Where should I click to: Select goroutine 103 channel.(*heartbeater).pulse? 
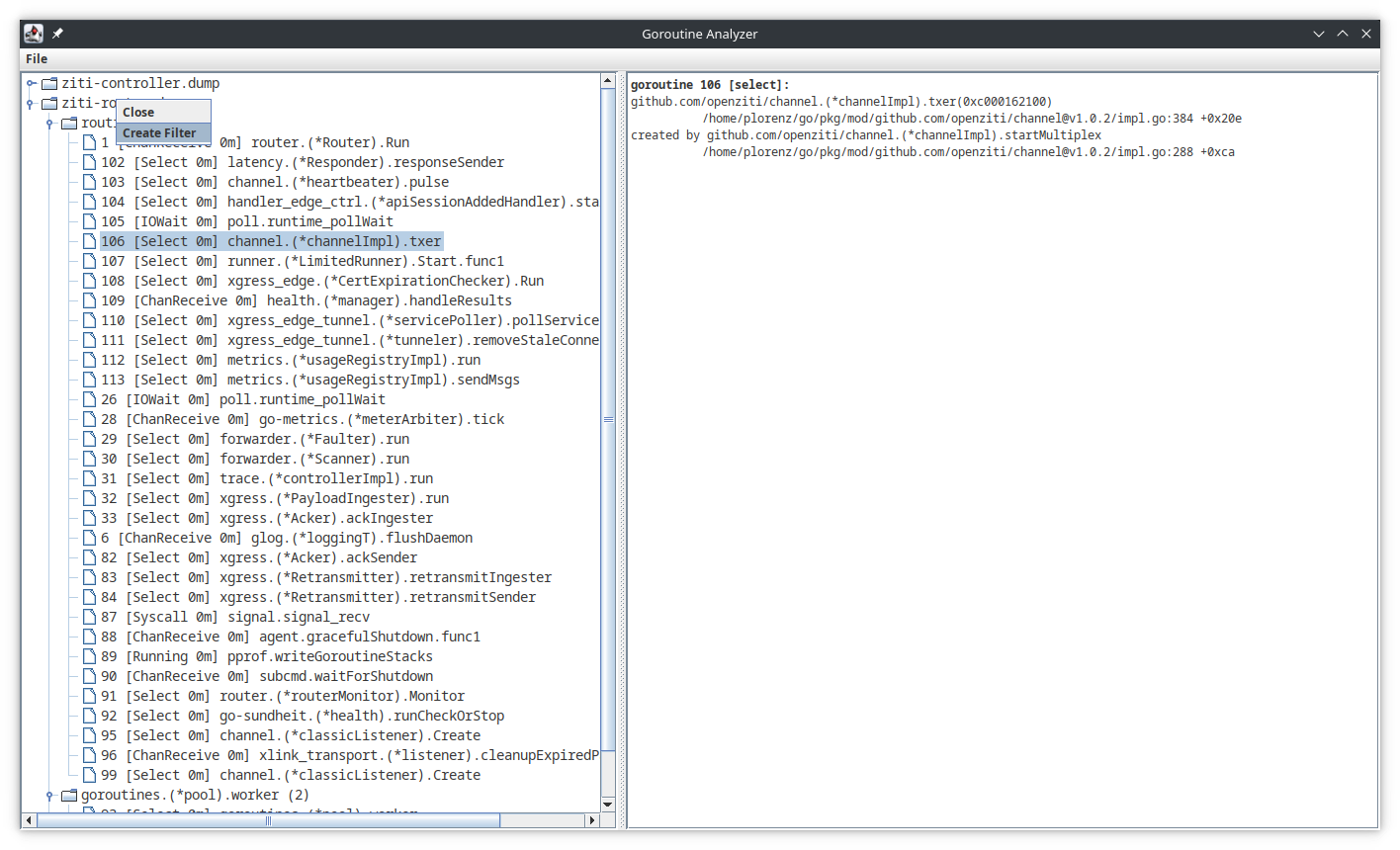click(275, 182)
